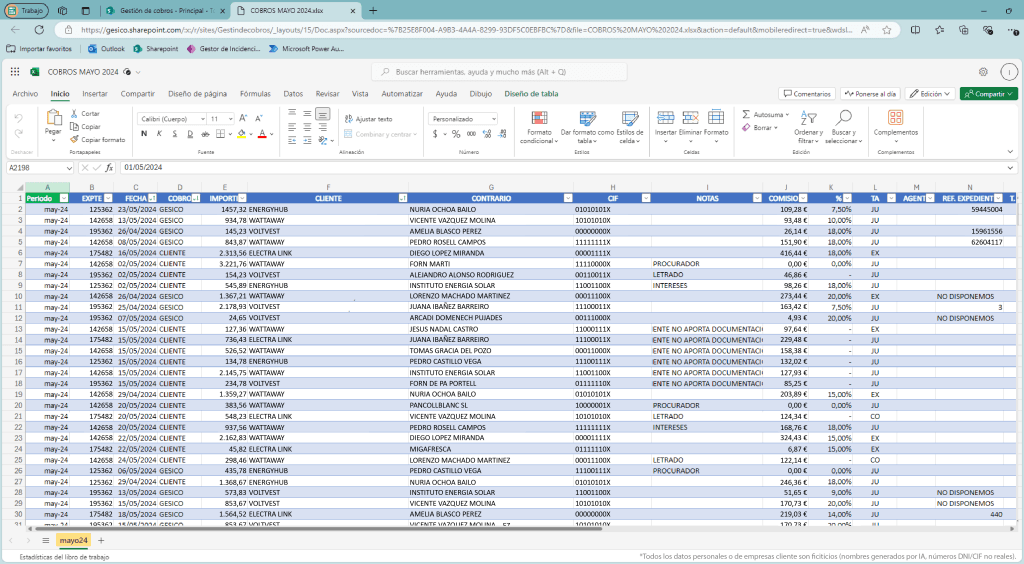
Task: Switch to Fórmulas tab
Action: (255, 94)
